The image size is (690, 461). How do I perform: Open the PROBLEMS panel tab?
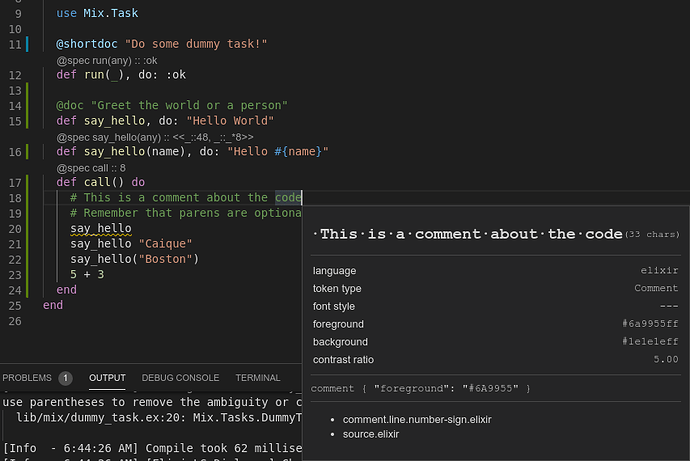pyautogui.click(x=27, y=378)
